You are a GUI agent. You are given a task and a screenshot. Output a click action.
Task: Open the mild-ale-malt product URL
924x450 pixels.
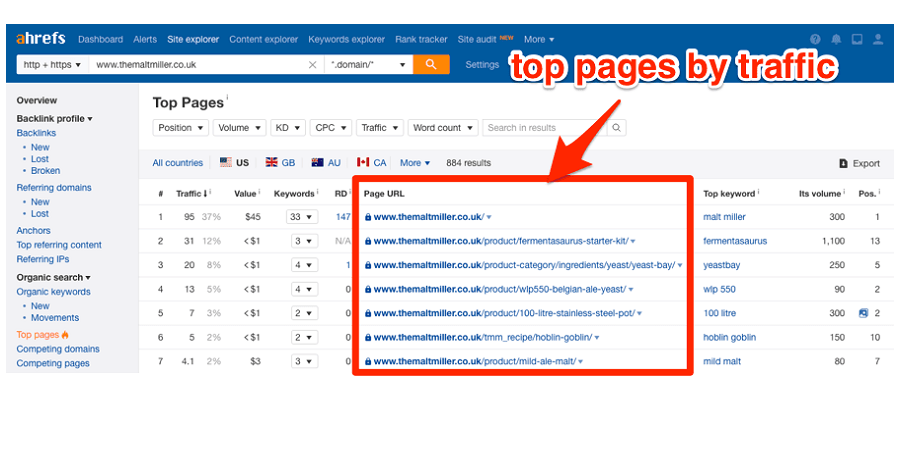pyautogui.click(x=474, y=362)
